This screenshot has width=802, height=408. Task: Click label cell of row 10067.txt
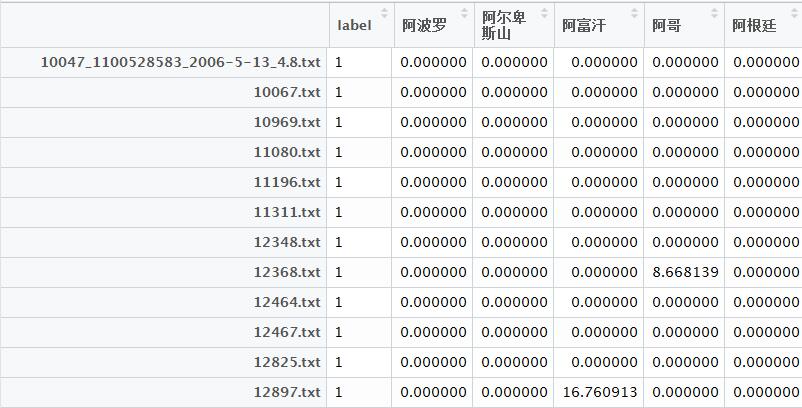tap(359, 93)
